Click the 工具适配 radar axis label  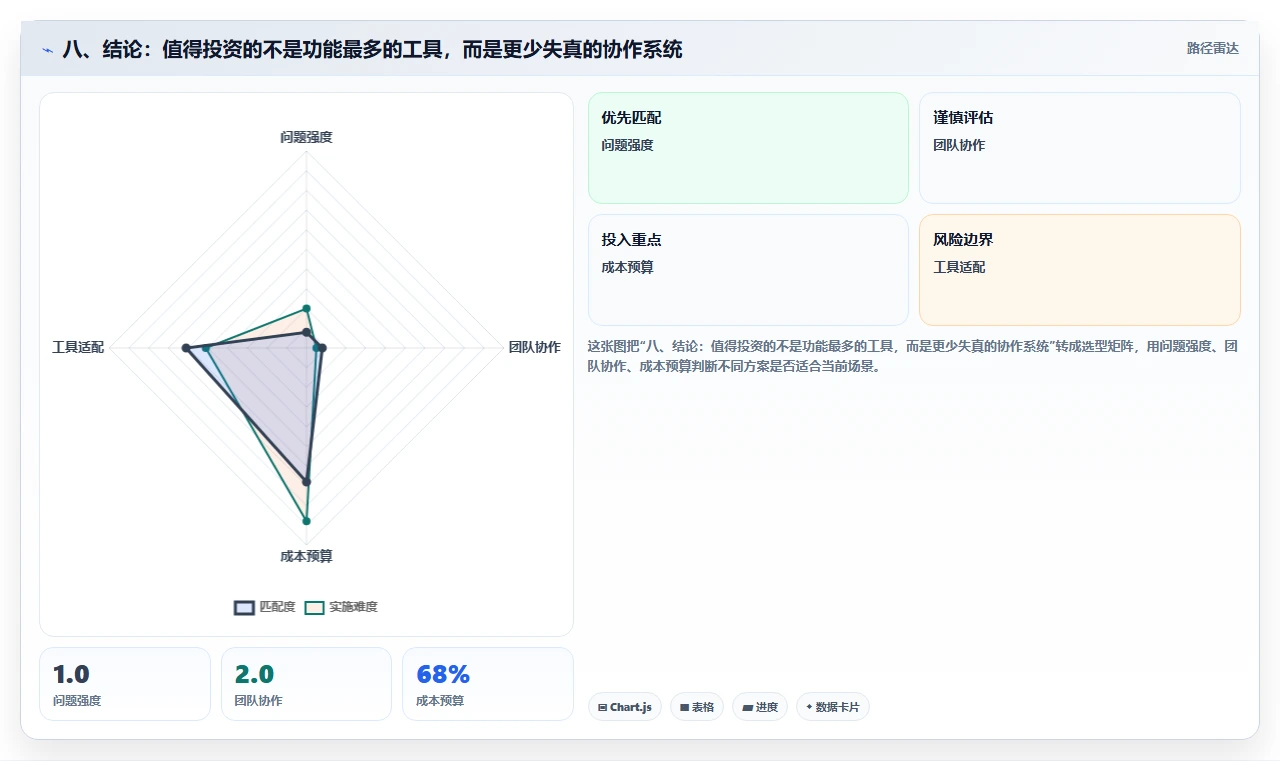pyautogui.click(x=78, y=347)
